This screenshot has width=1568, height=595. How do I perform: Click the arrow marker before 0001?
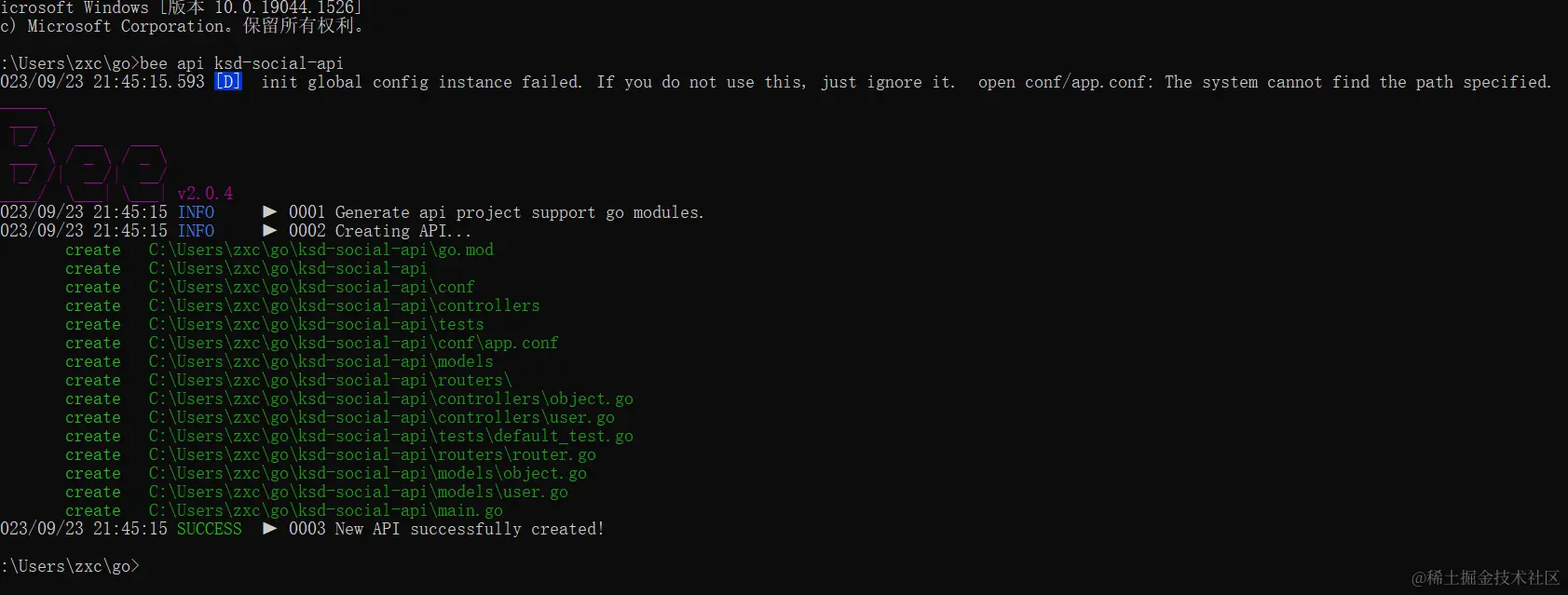(x=270, y=212)
